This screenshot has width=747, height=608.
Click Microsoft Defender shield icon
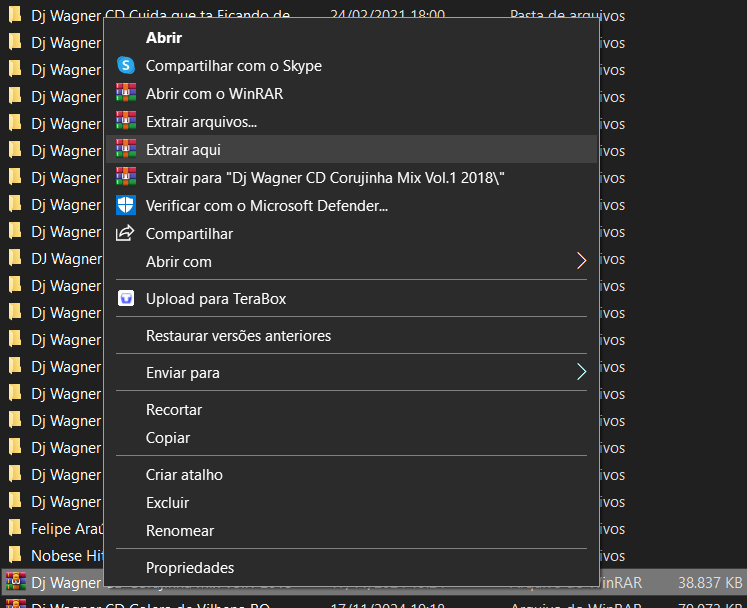click(x=126, y=206)
